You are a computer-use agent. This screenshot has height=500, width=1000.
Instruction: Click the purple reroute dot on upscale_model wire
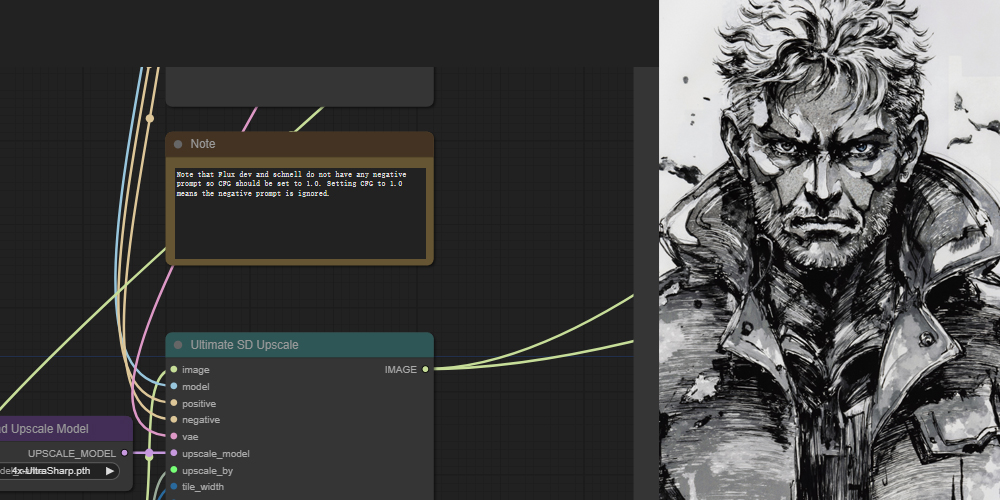149,453
